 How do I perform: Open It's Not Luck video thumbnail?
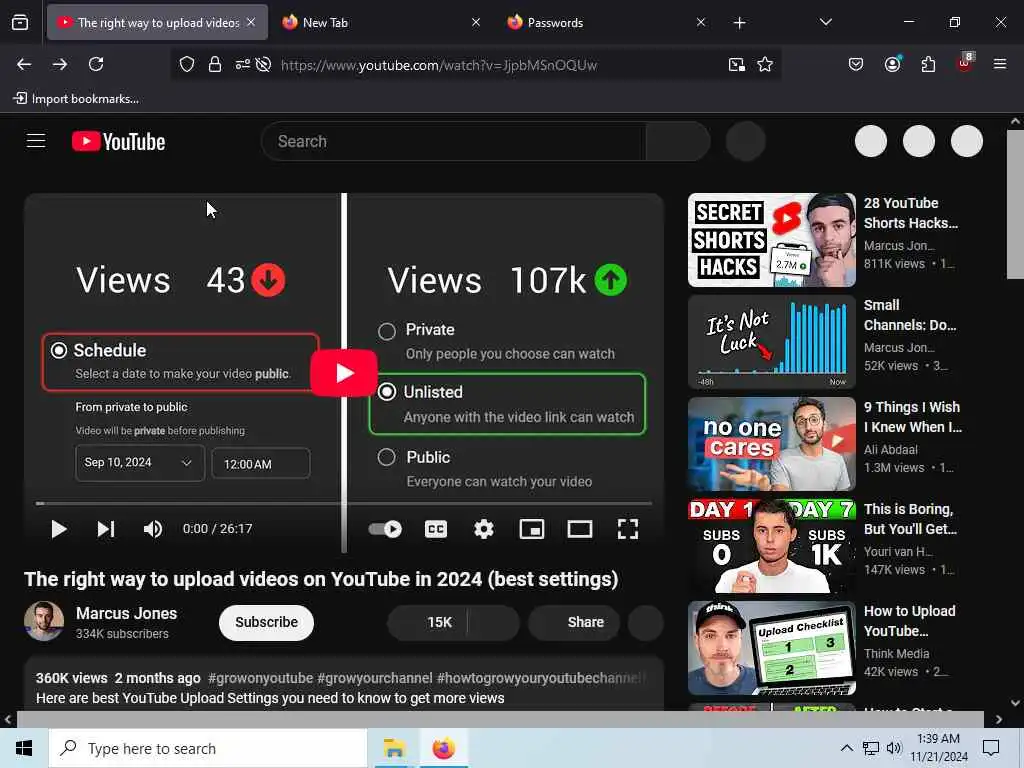(771, 342)
